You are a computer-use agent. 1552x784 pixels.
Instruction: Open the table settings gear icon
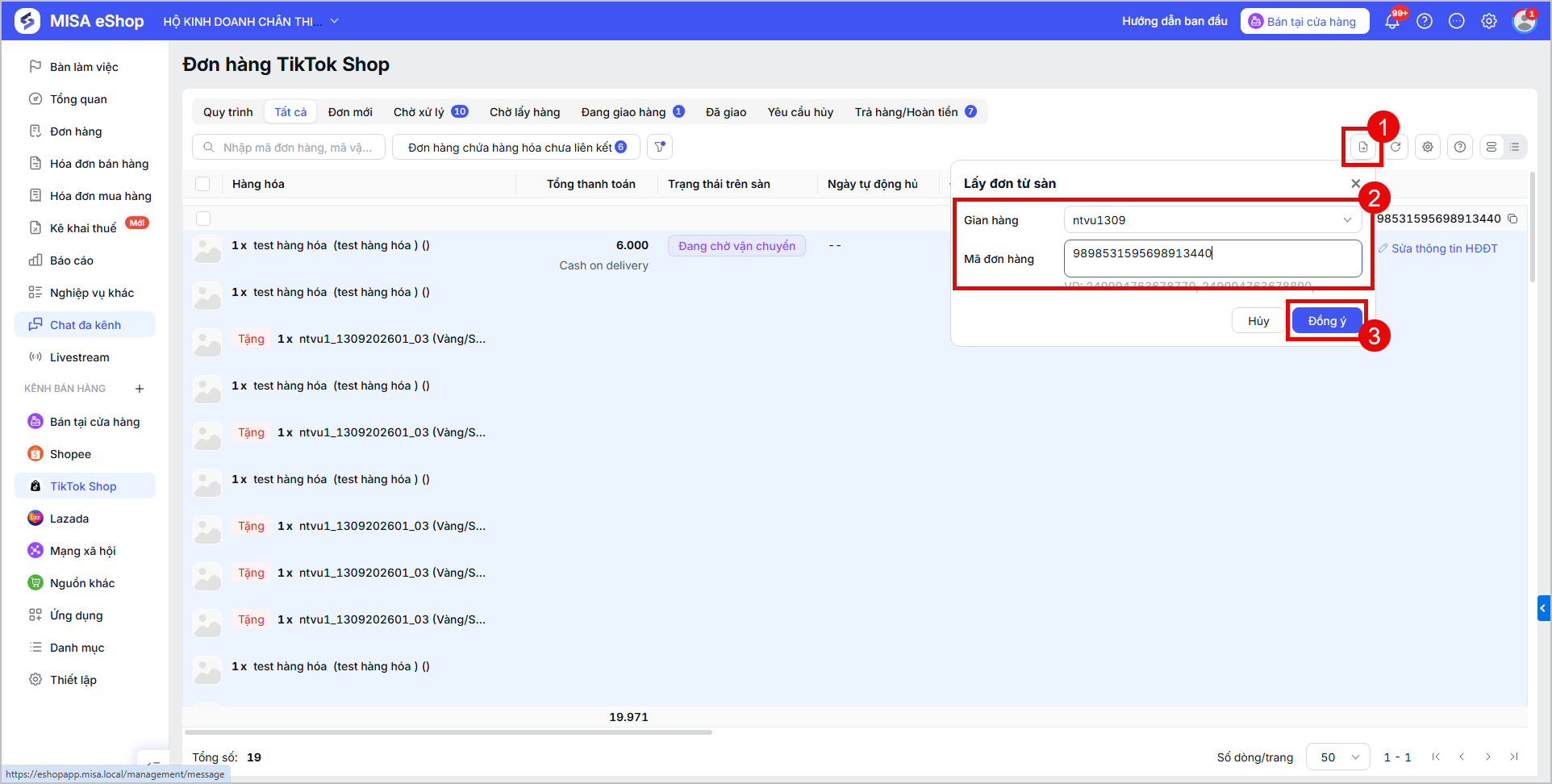[1428, 147]
